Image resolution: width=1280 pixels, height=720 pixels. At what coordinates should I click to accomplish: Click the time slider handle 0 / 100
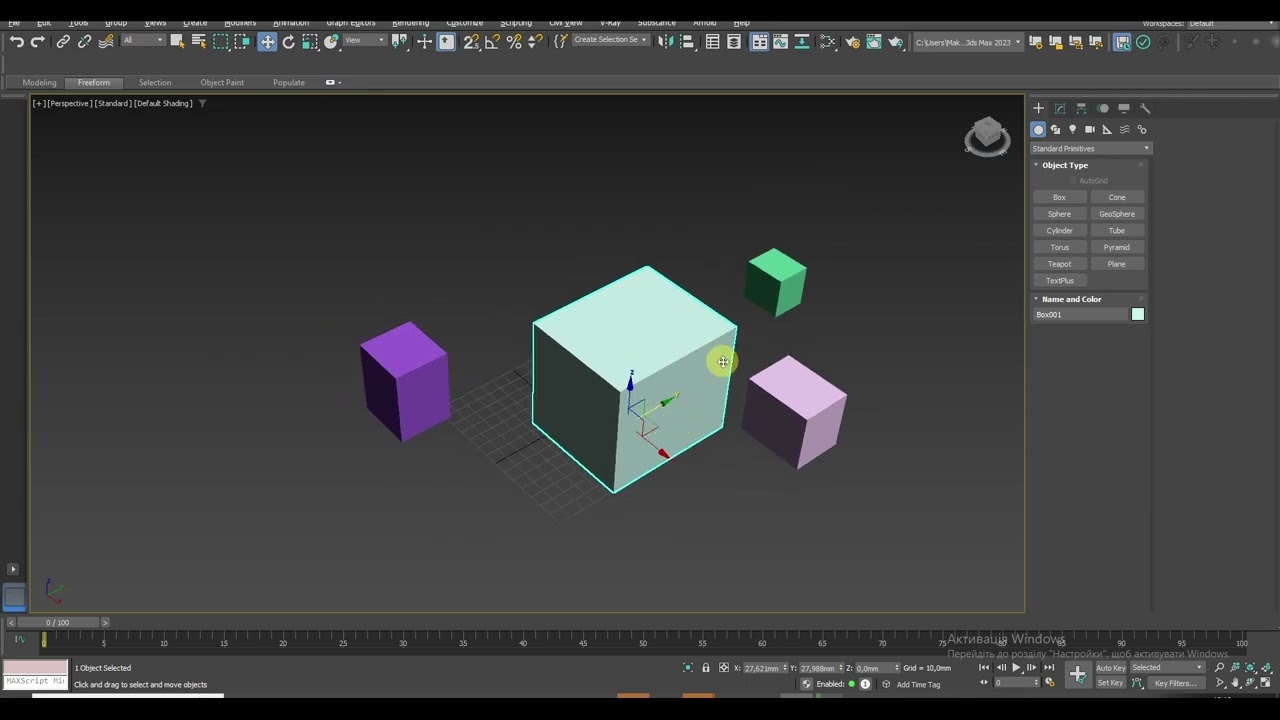pyautogui.click(x=57, y=623)
